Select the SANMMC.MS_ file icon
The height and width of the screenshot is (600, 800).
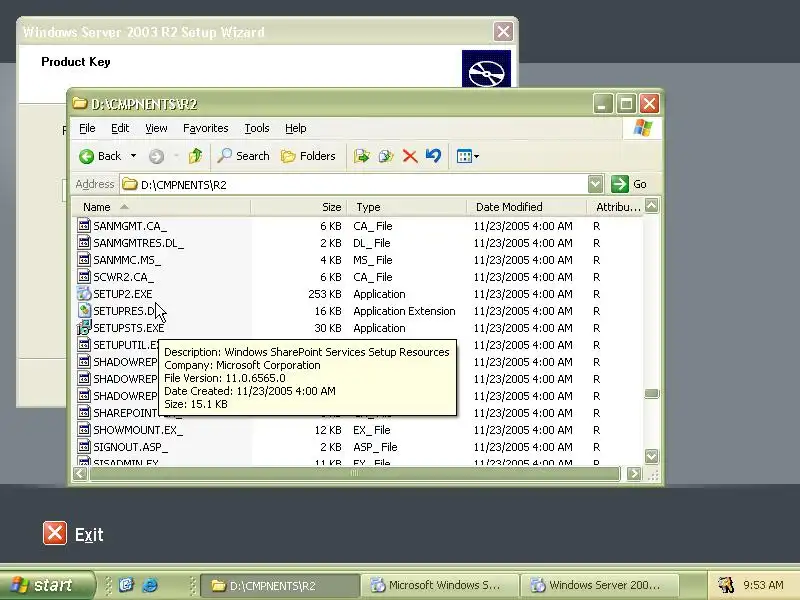[x=84, y=259]
